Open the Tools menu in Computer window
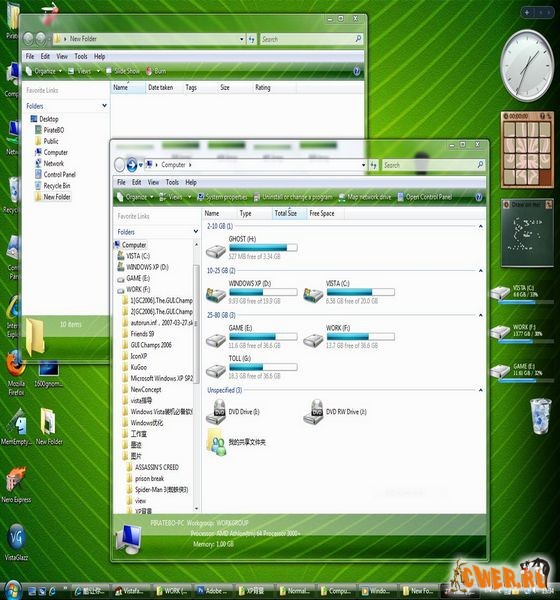The height and width of the screenshot is (600, 560). click(172, 183)
